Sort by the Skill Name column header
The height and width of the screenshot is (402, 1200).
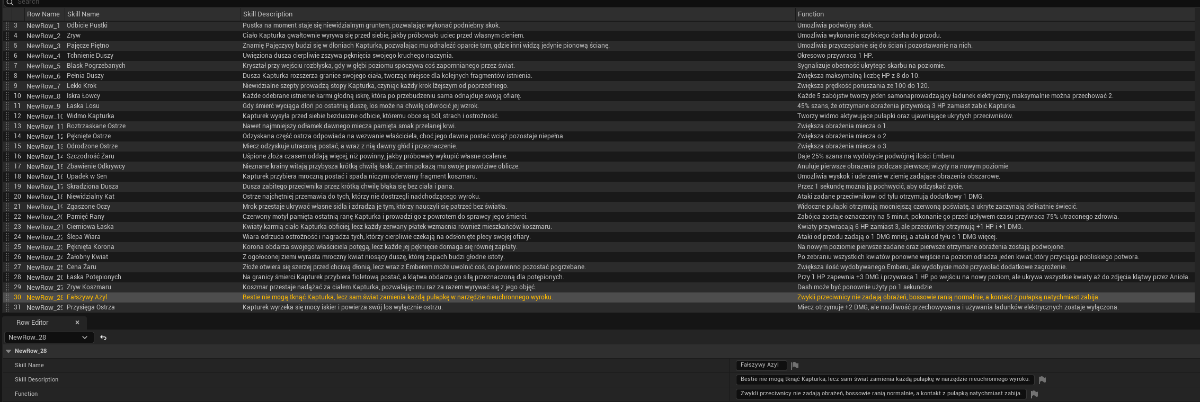[x=152, y=15]
